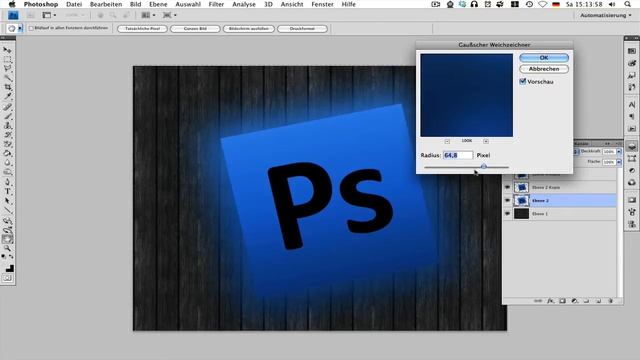Click the 'Druckformat' button
This screenshot has width=640, height=360.
pyautogui.click(x=302, y=29)
